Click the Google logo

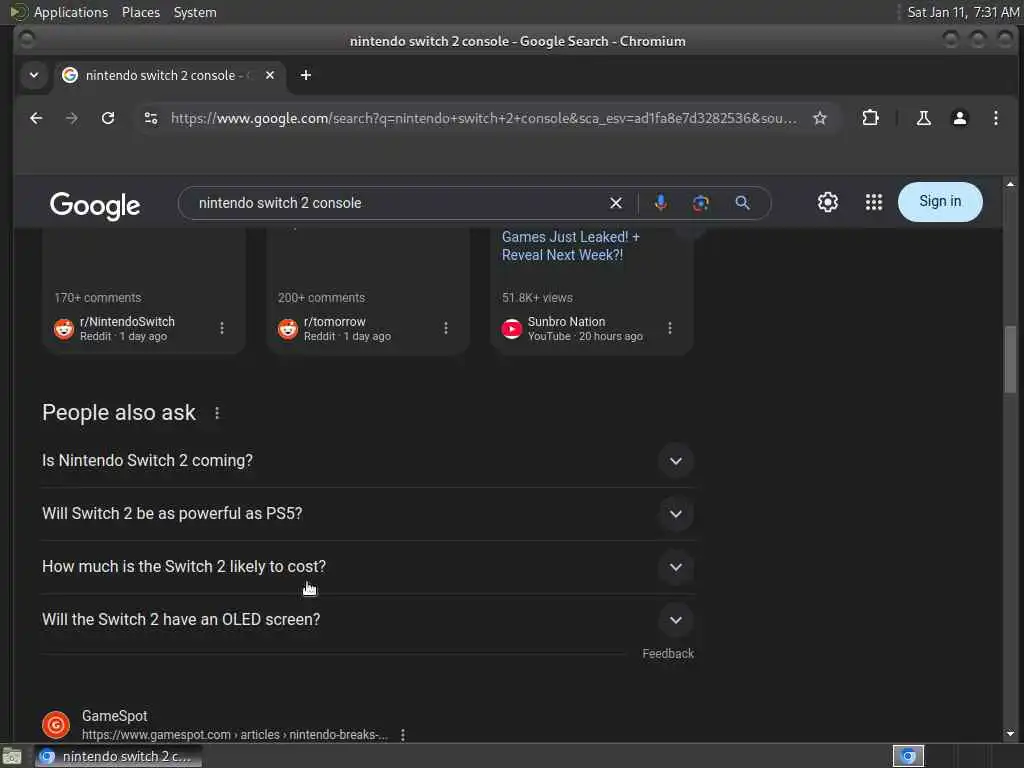[x=95, y=205]
